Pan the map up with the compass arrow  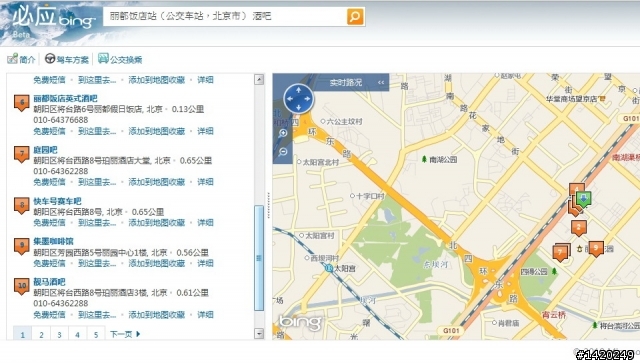[298, 90]
